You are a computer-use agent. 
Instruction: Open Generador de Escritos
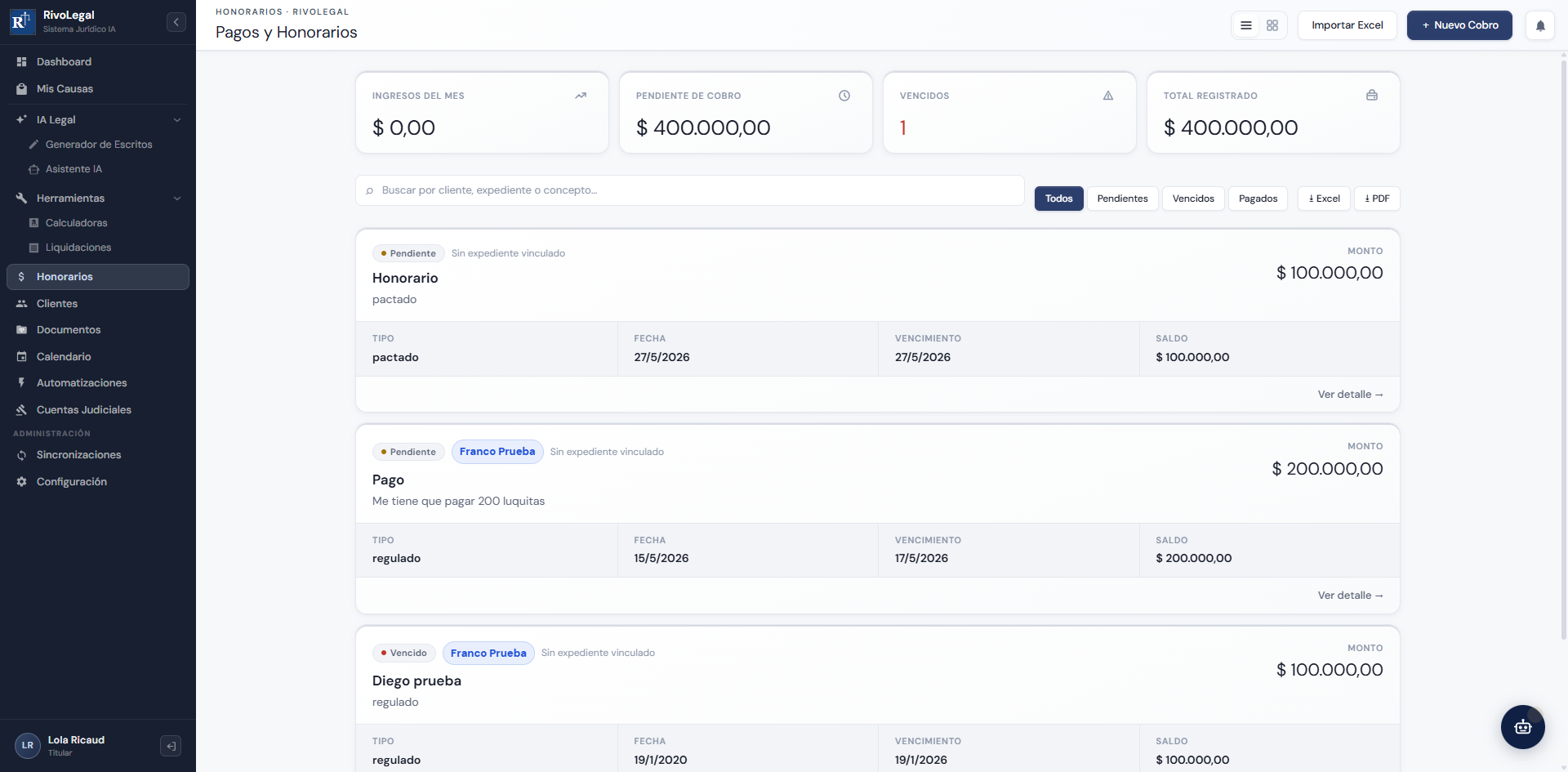click(x=98, y=145)
